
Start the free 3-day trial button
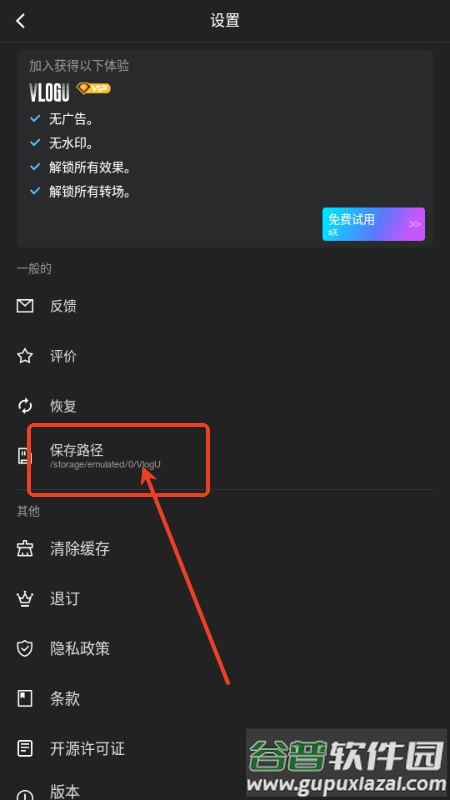tap(373, 224)
